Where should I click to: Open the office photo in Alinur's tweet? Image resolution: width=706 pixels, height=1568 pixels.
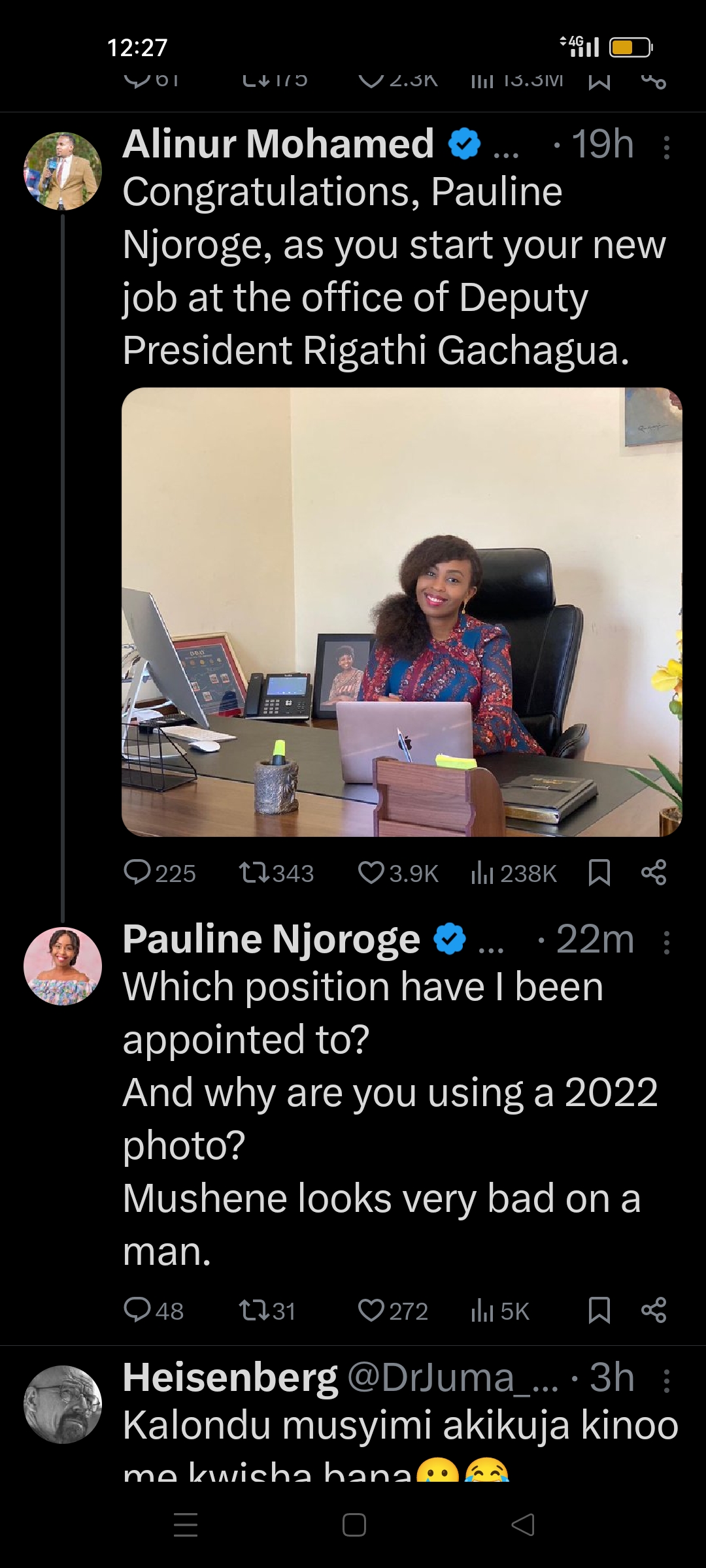[401, 612]
